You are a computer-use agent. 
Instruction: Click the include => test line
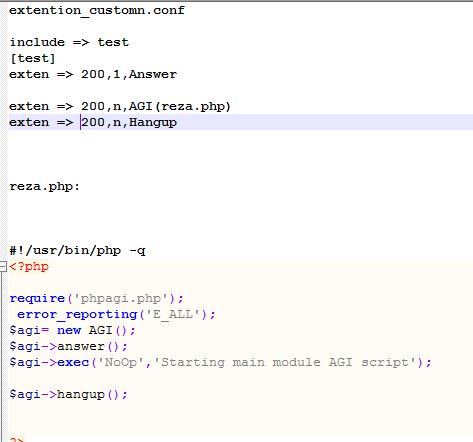(x=69, y=42)
